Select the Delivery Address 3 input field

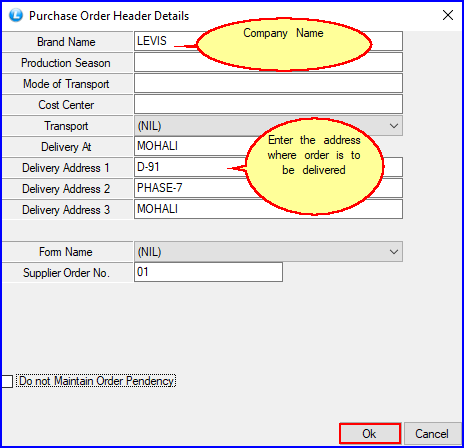coord(268,209)
